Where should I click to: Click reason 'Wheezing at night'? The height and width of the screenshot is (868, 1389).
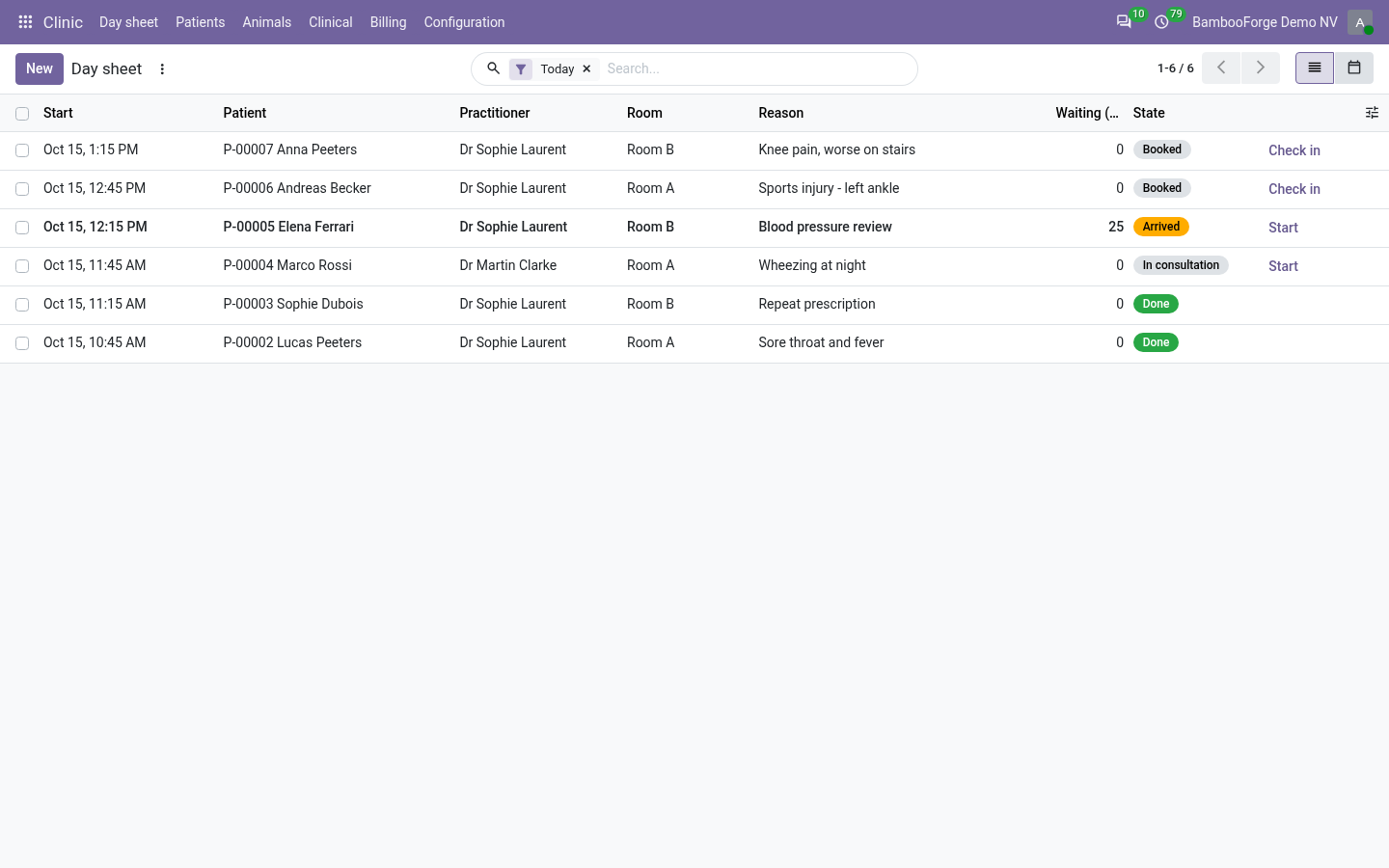[x=811, y=265]
